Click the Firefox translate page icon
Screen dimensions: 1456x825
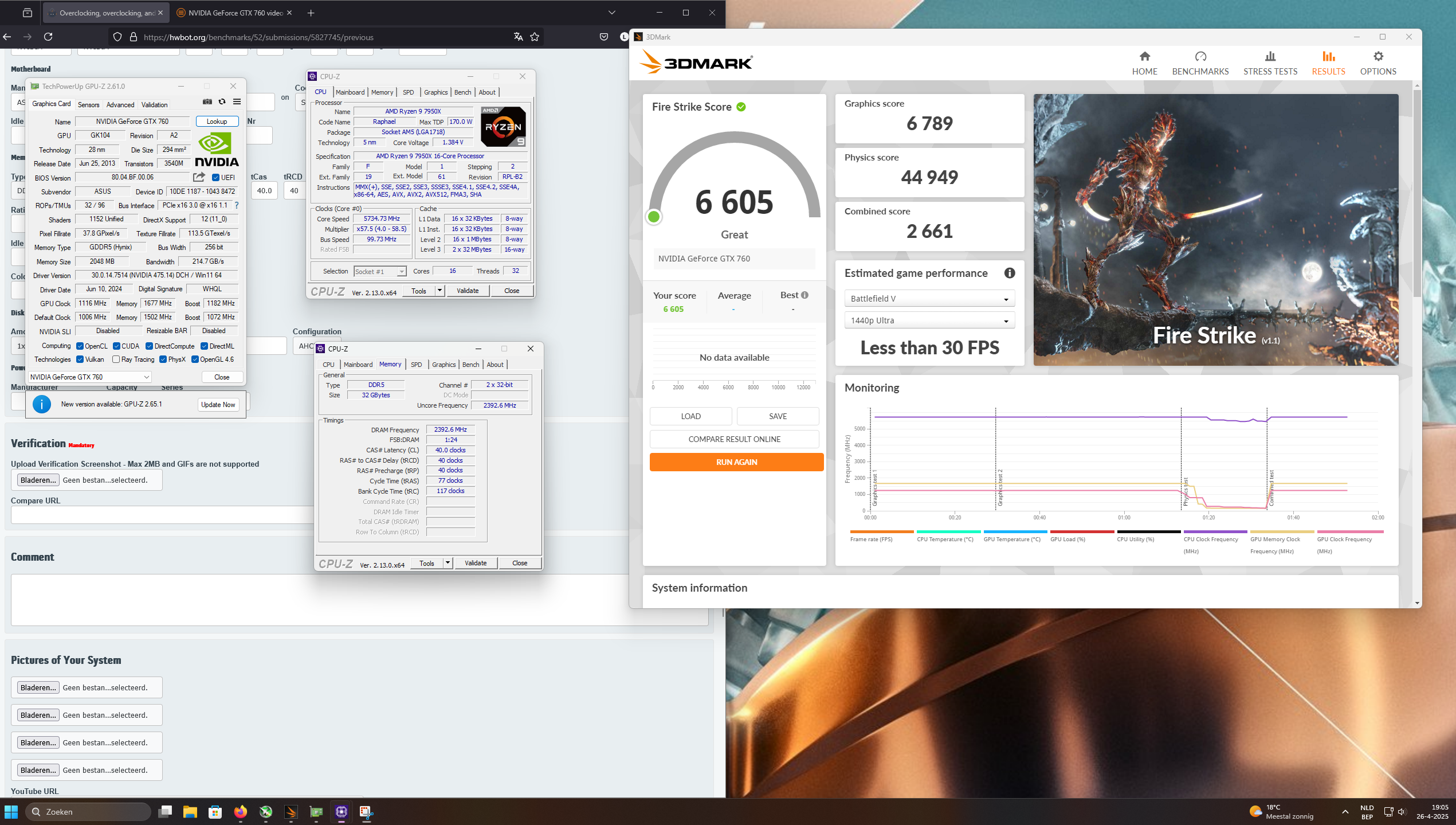pyautogui.click(x=518, y=37)
